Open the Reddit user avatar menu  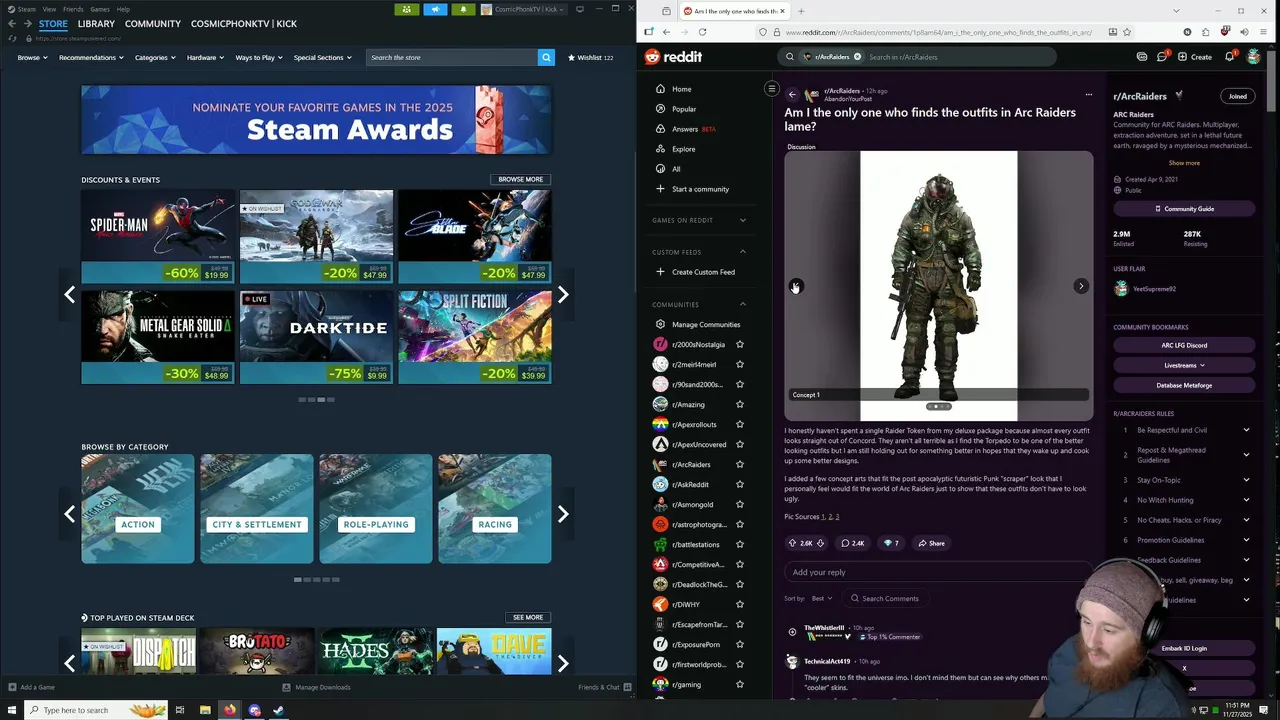1254,57
